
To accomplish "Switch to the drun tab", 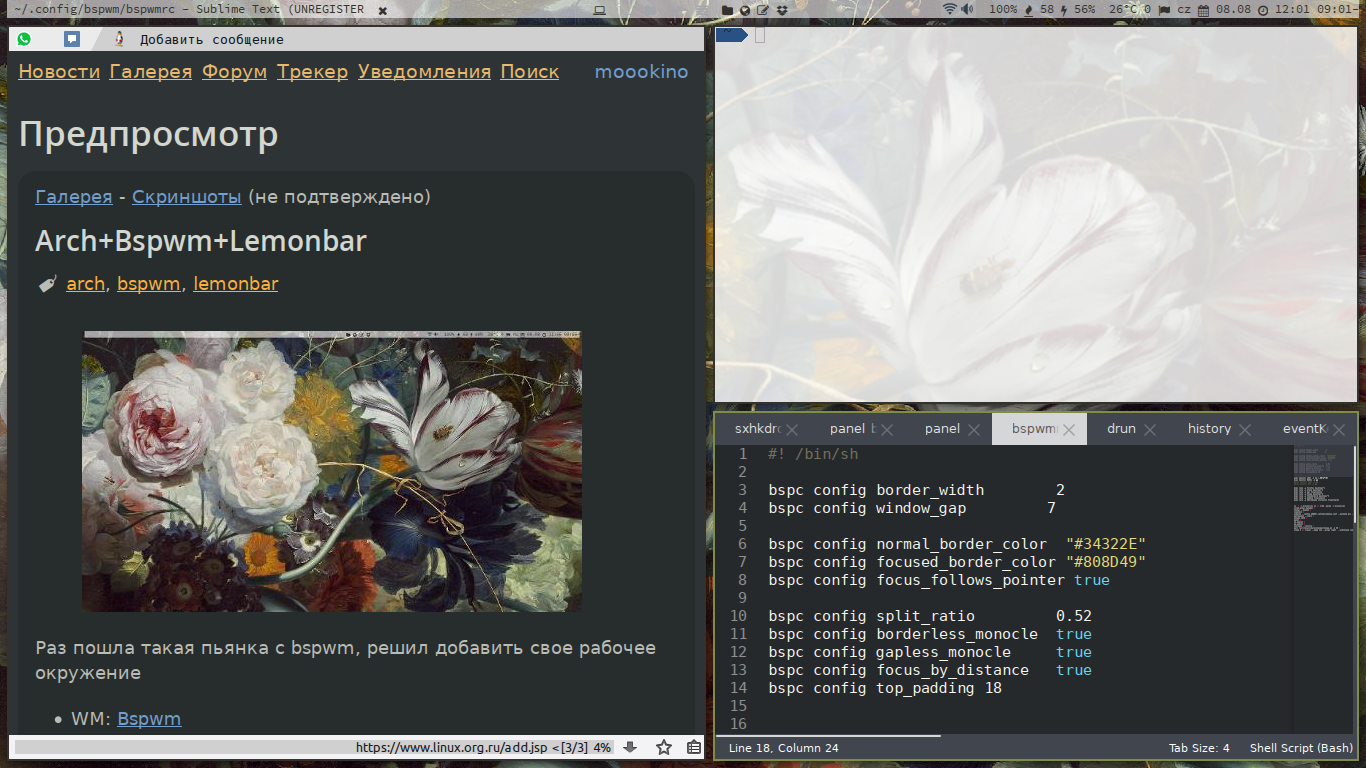I will 1121,429.
